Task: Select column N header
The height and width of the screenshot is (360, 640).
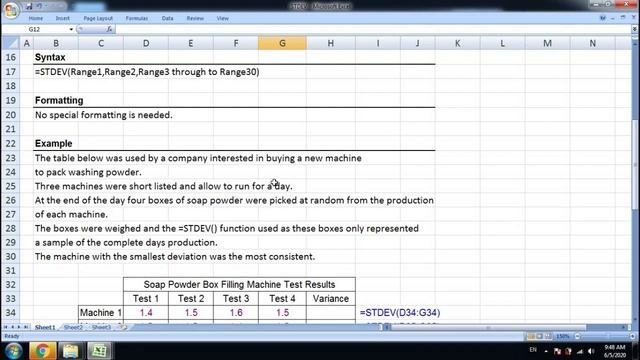Action: [x=592, y=43]
